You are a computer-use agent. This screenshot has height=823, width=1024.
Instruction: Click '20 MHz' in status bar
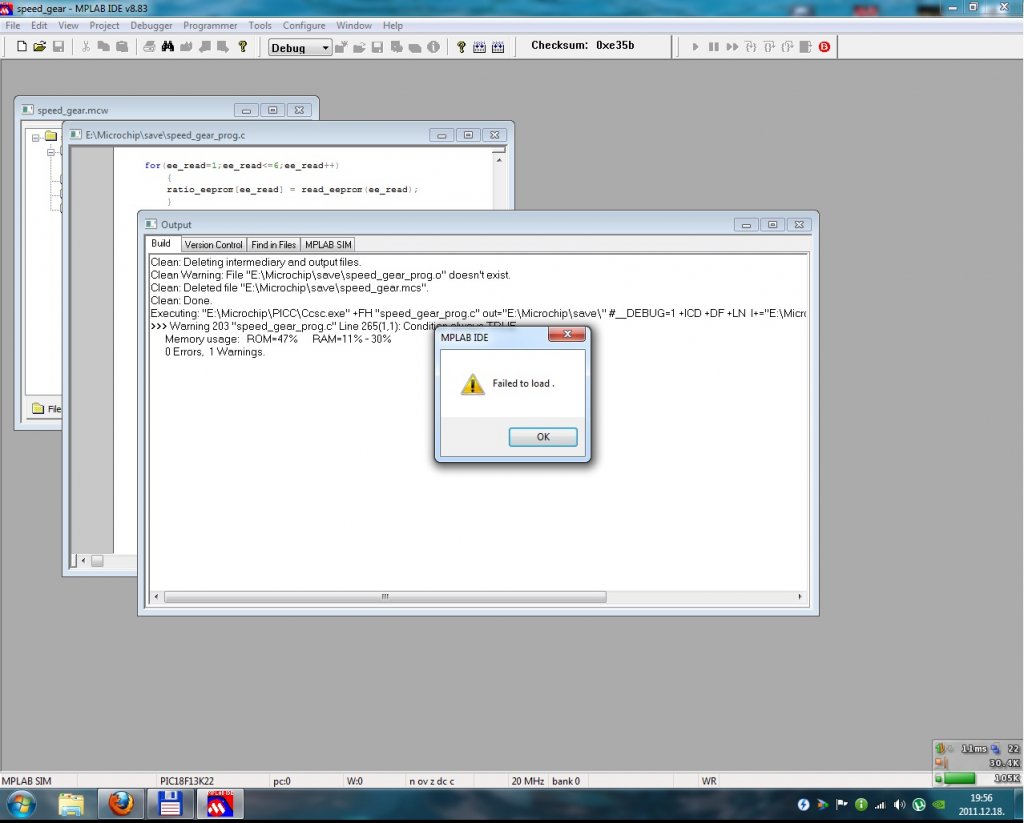[528, 781]
